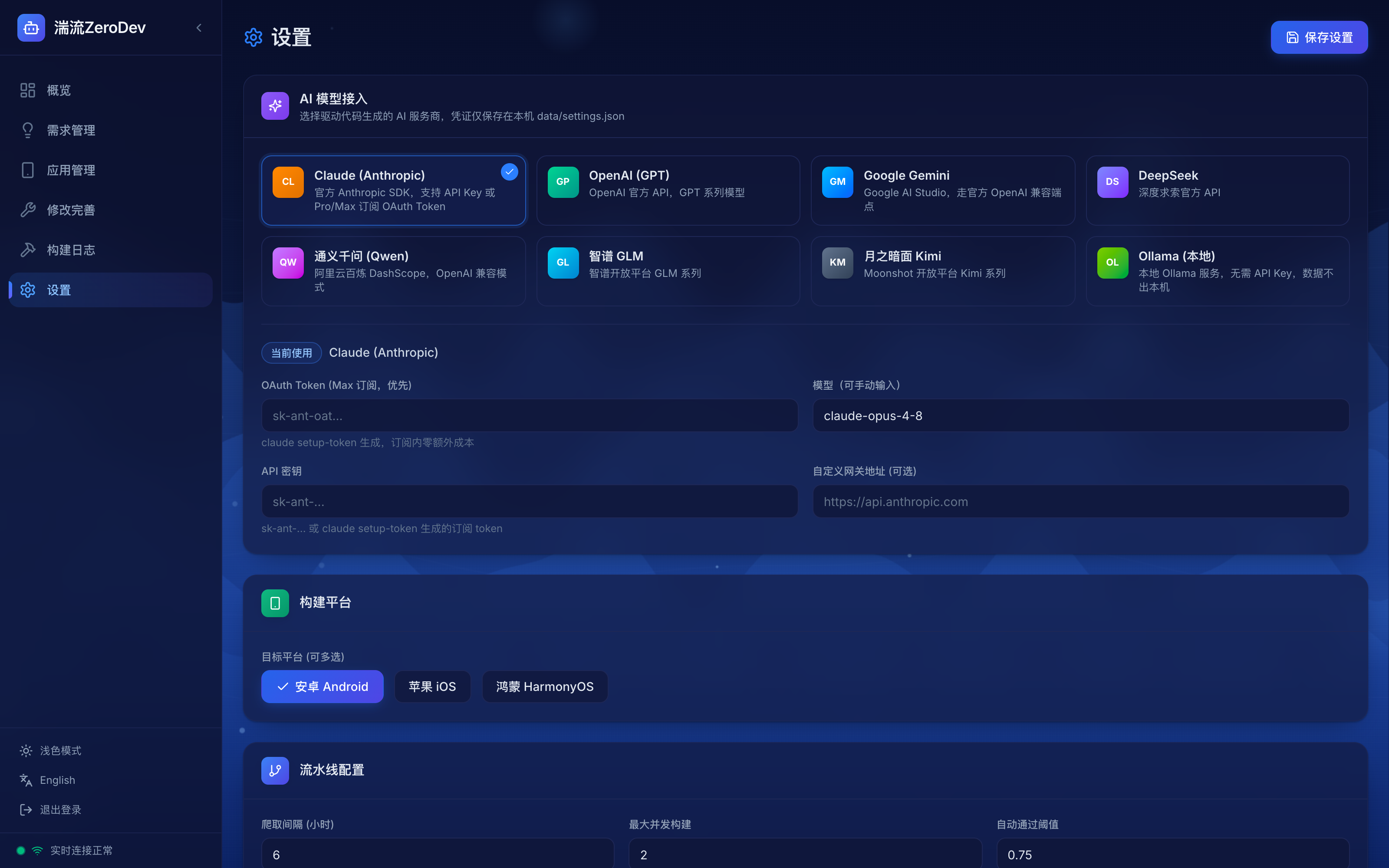Toggle the 苹果 iOS platform chip

[x=432, y=687]
